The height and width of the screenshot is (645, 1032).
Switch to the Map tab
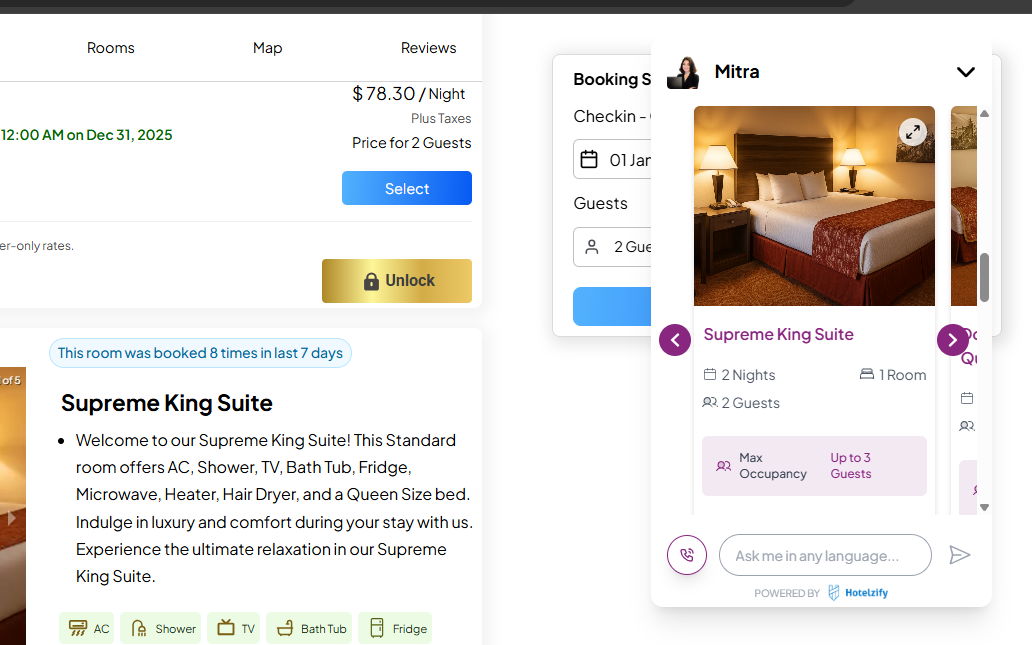pyautogui.click(x=267, y=48)
